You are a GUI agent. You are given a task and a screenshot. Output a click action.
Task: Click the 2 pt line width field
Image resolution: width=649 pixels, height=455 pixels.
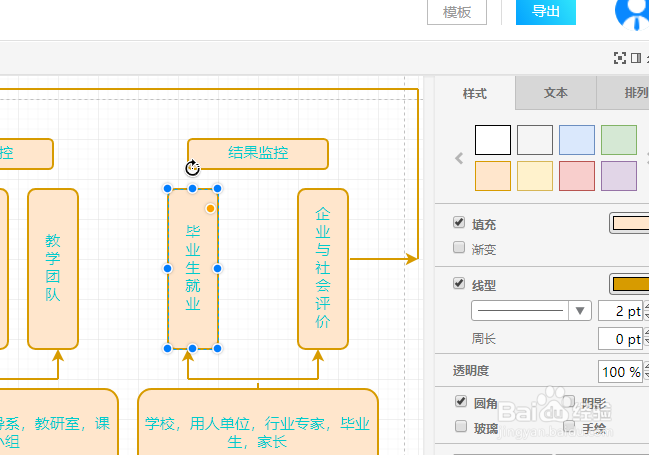(620, 311)
